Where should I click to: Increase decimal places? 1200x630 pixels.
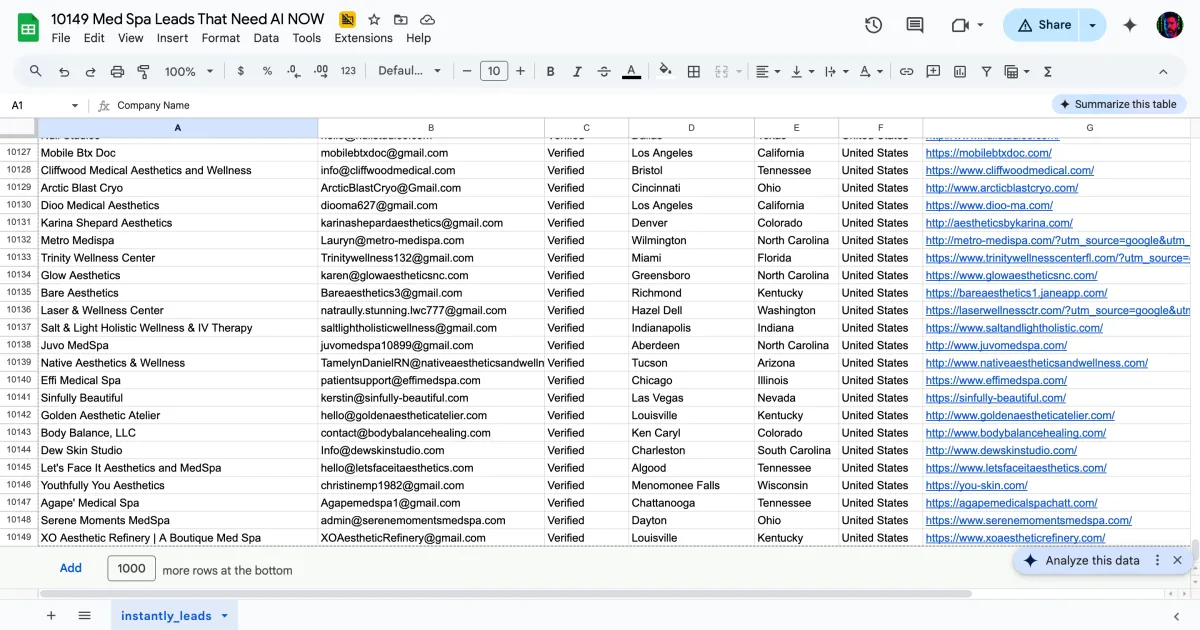click(x=321, y=71)
